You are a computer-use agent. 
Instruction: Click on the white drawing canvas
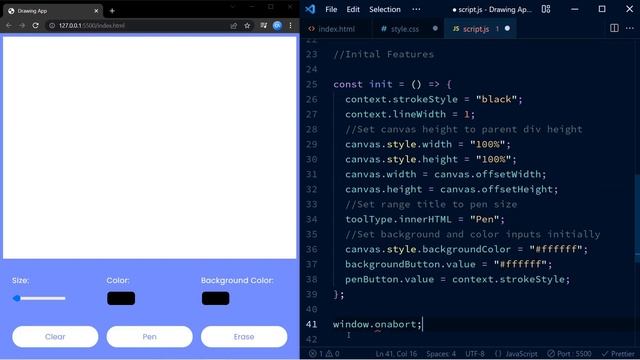(x=149, y=148)
